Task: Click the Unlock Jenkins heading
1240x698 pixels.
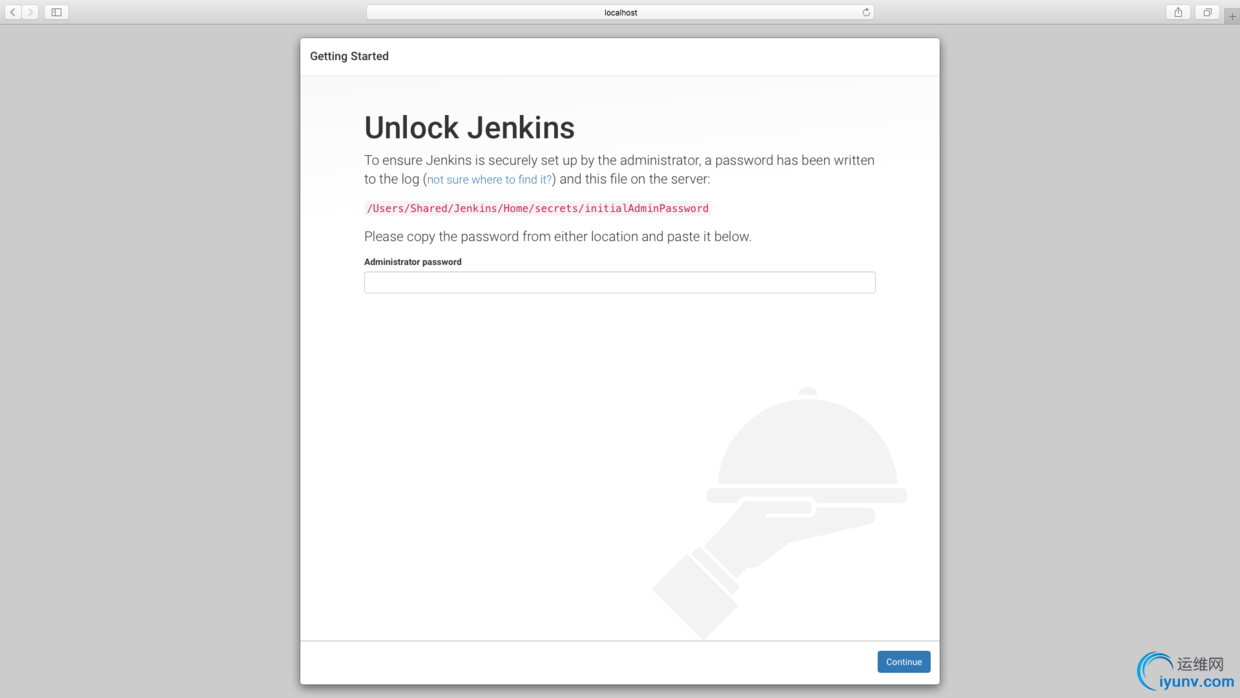Action: click(x=469, y=128)
